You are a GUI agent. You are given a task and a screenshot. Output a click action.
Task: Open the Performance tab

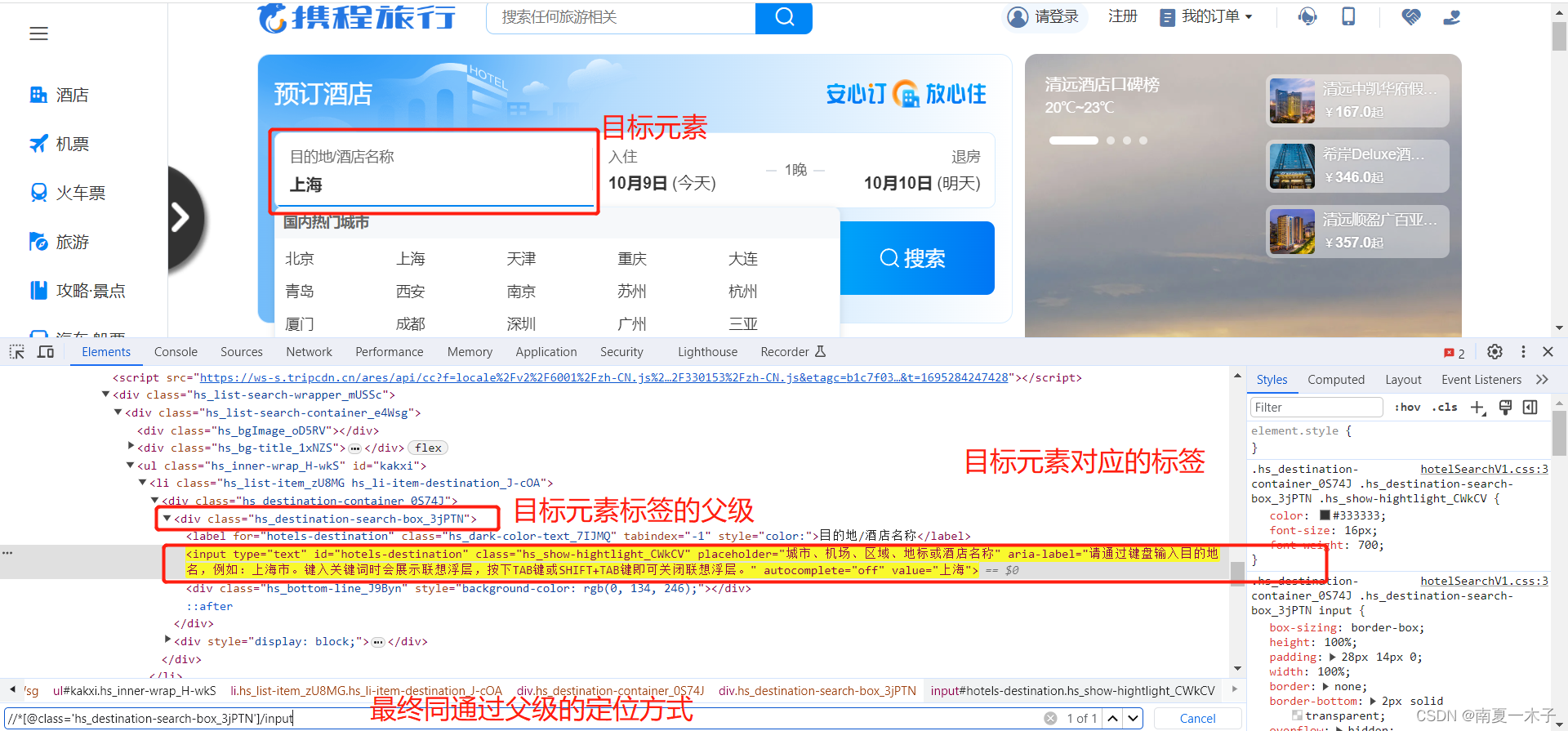coord(390,352)
